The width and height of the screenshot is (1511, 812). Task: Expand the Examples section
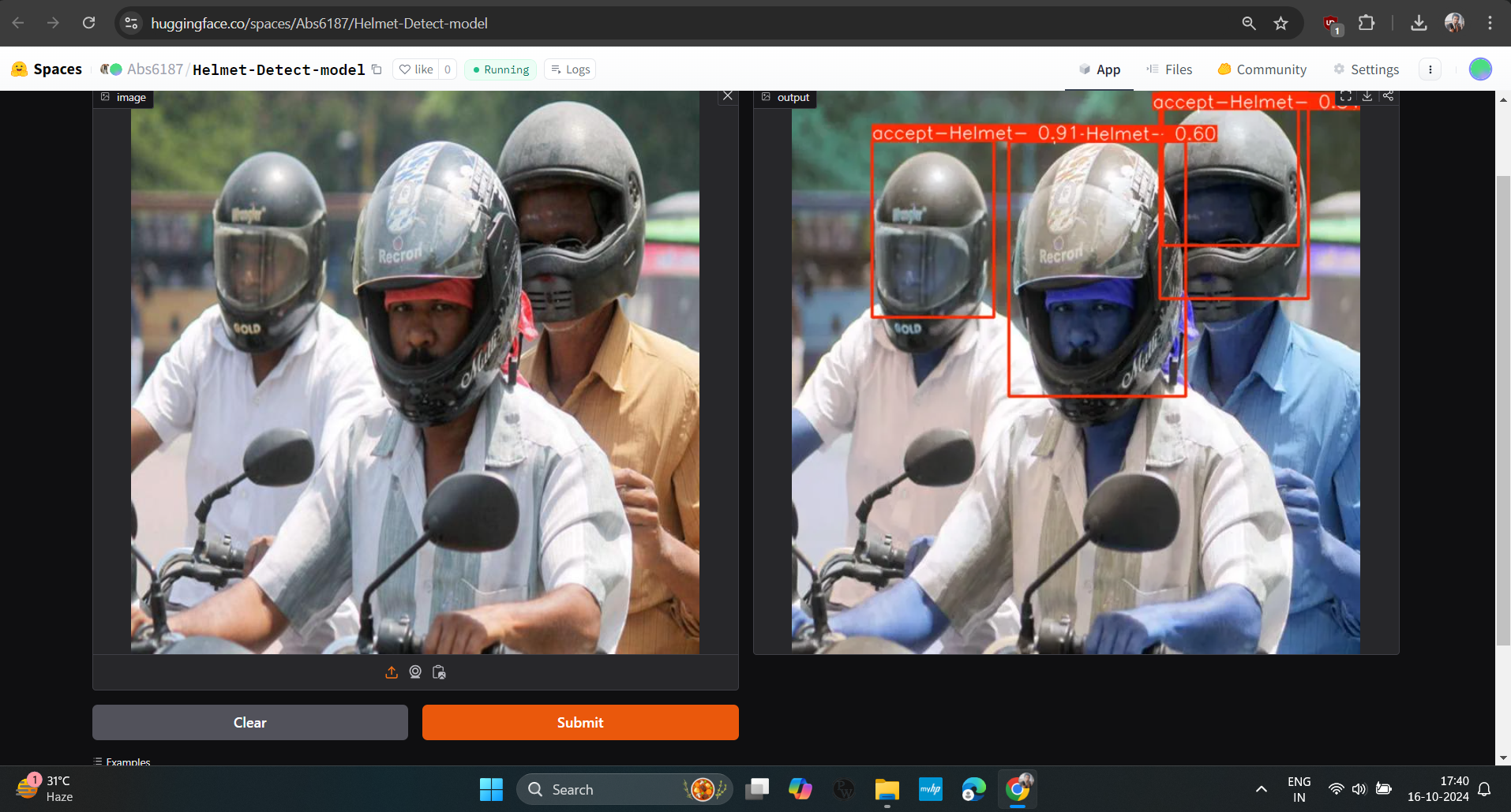(x=122, y=761)
